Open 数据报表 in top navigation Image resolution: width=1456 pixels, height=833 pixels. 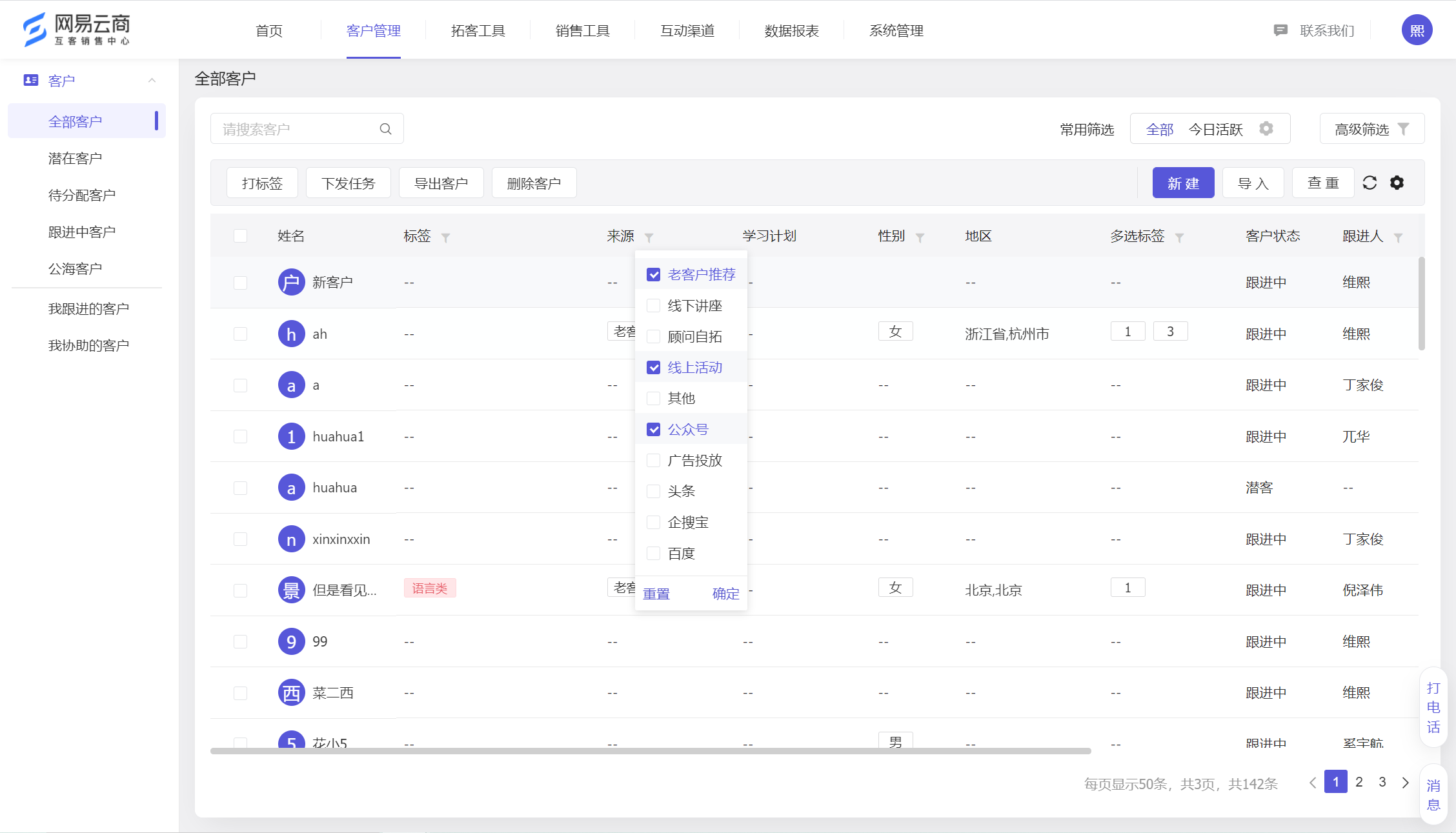792,30
